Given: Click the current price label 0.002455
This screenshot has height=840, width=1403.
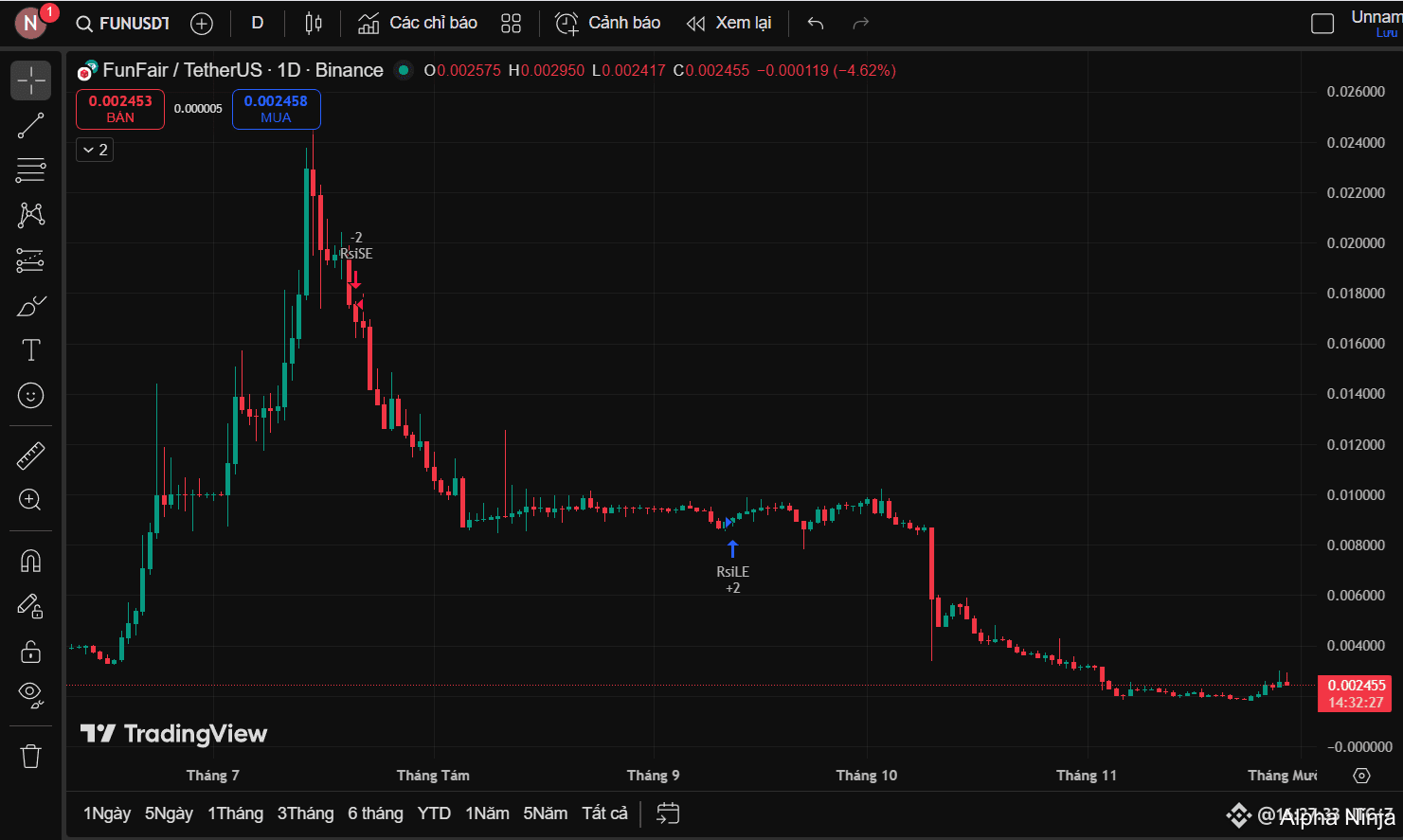Looking at the screenshot, I should pos(1356,694).
